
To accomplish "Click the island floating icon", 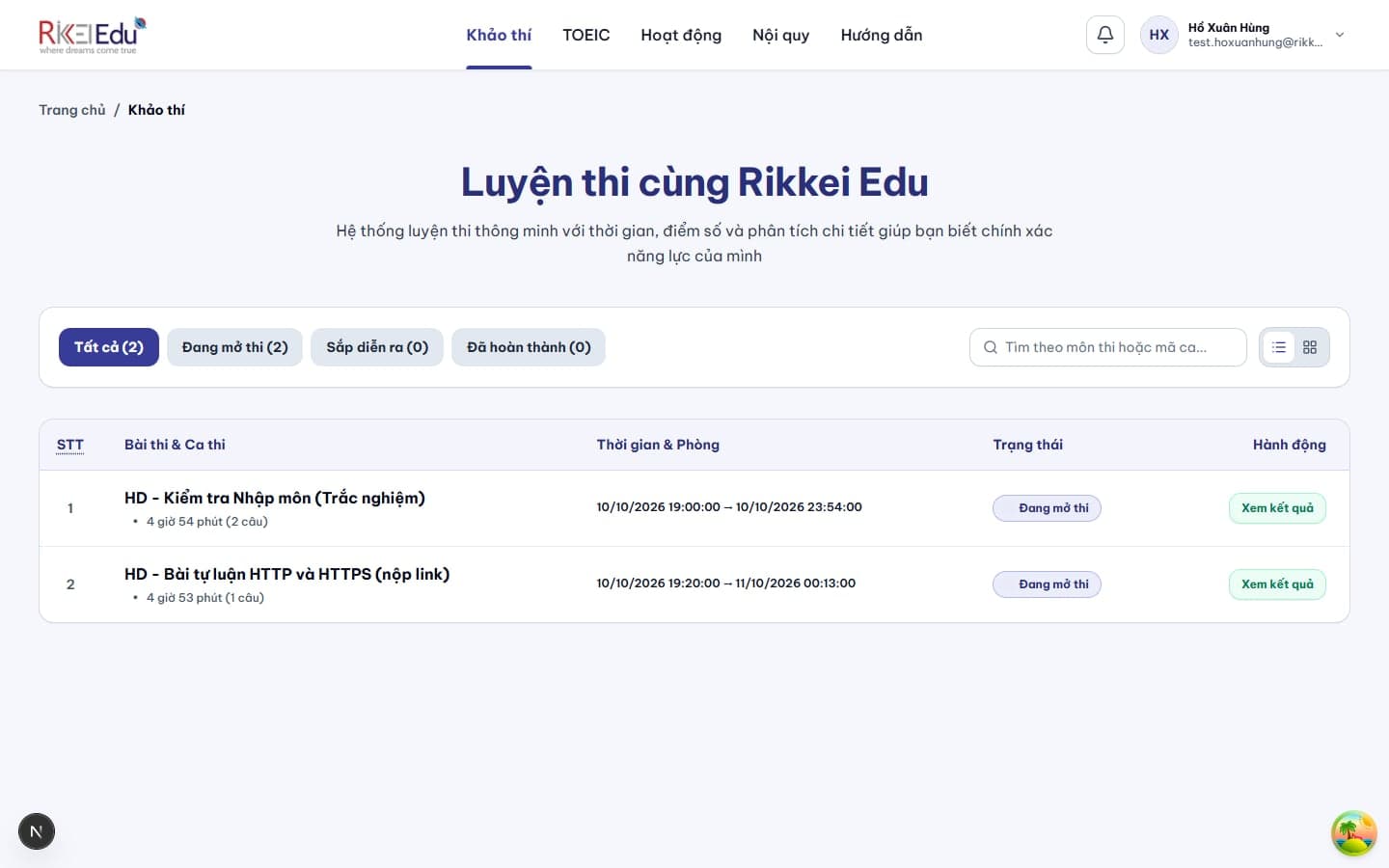I will (x=1354, y=833).
